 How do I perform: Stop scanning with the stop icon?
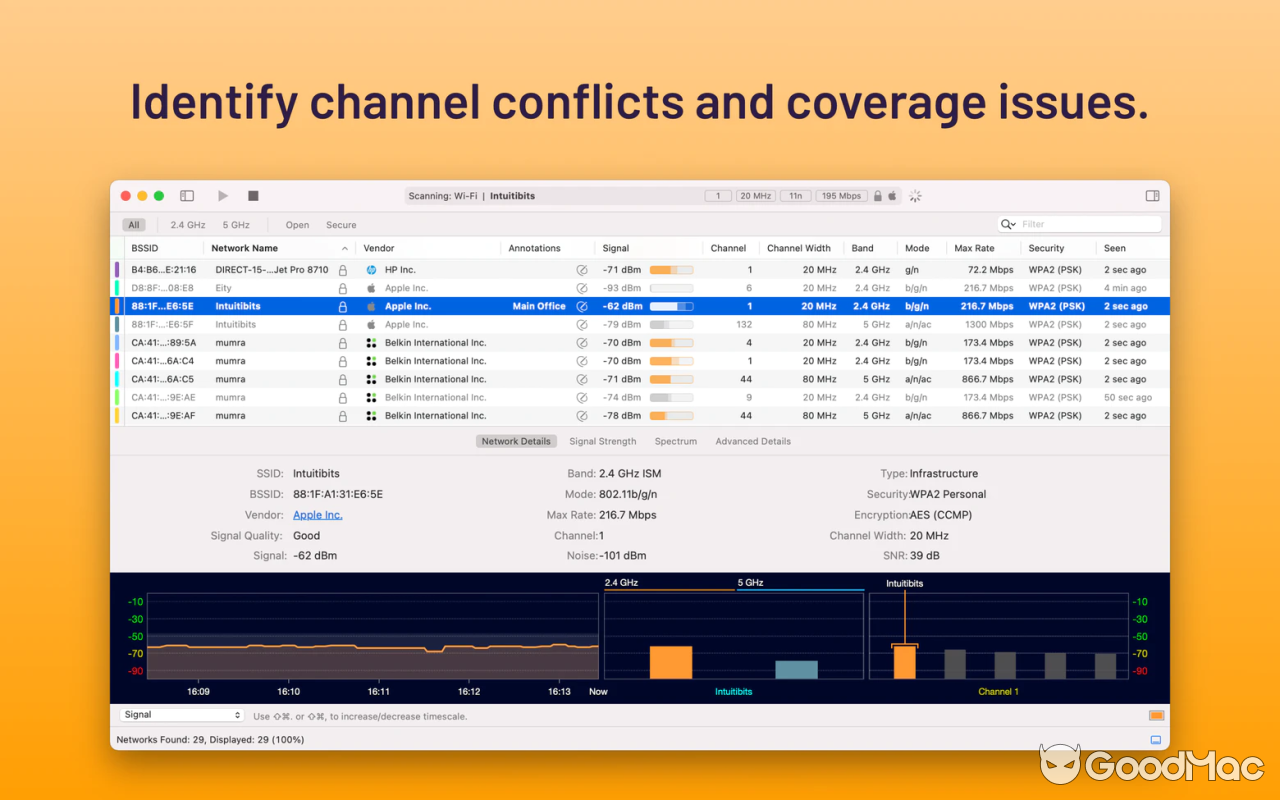tap(252, 195)
